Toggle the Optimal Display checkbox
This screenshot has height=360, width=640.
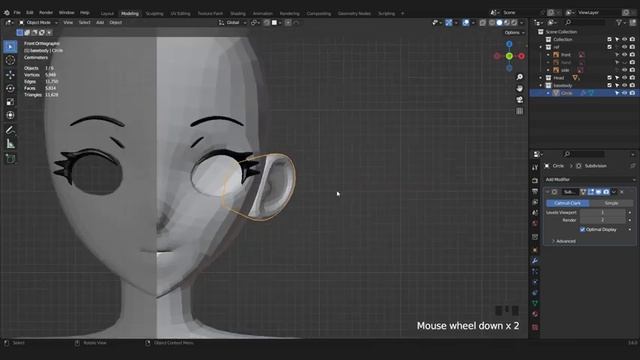point(582,230)
